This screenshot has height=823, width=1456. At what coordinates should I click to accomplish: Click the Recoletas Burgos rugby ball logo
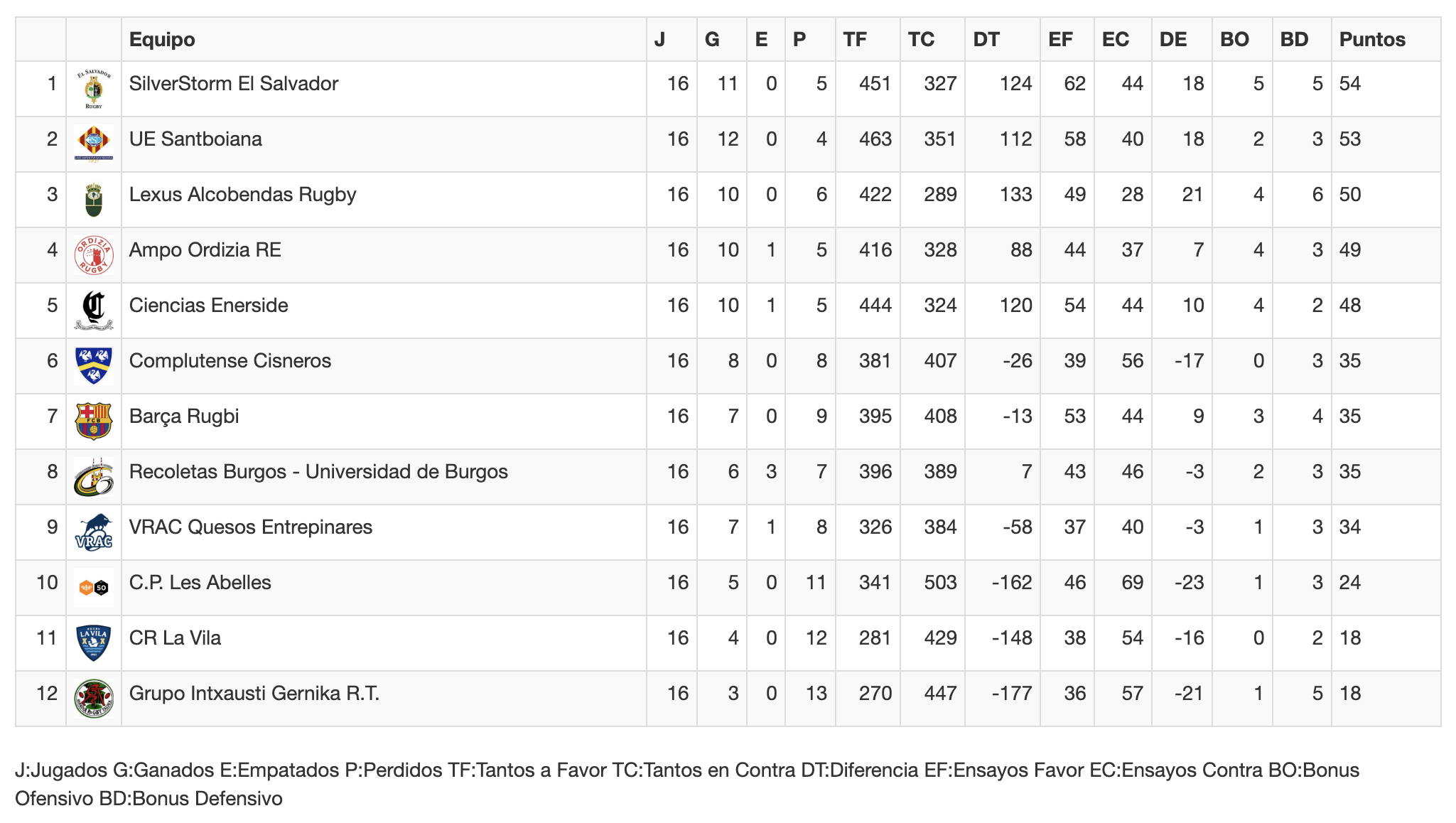click(94, 477)
